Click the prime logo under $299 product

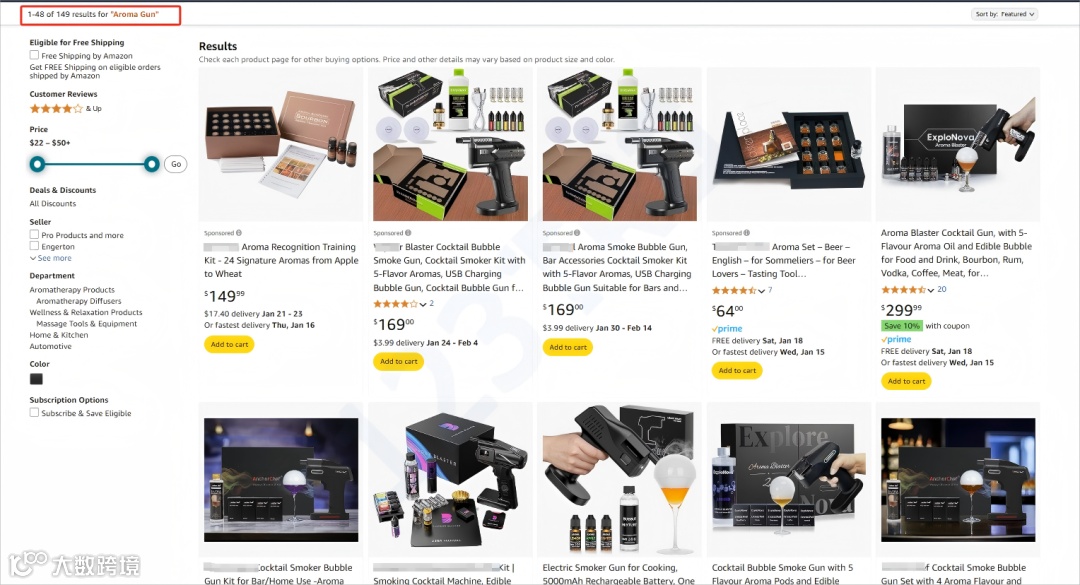pos(896,340)
